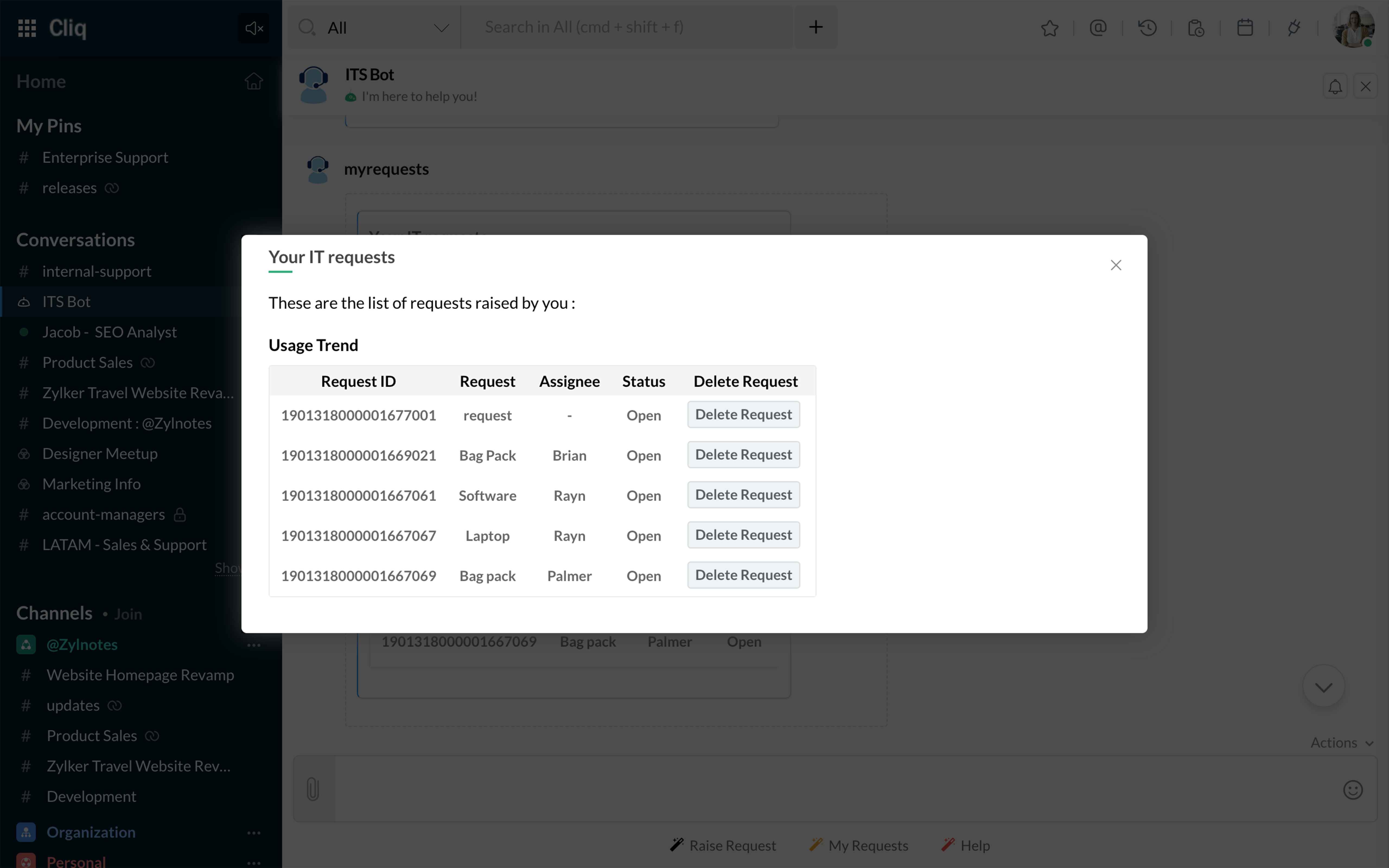
Task: Delete the Bag Pack request assigned to Brian
Action: tap(743, 455)
